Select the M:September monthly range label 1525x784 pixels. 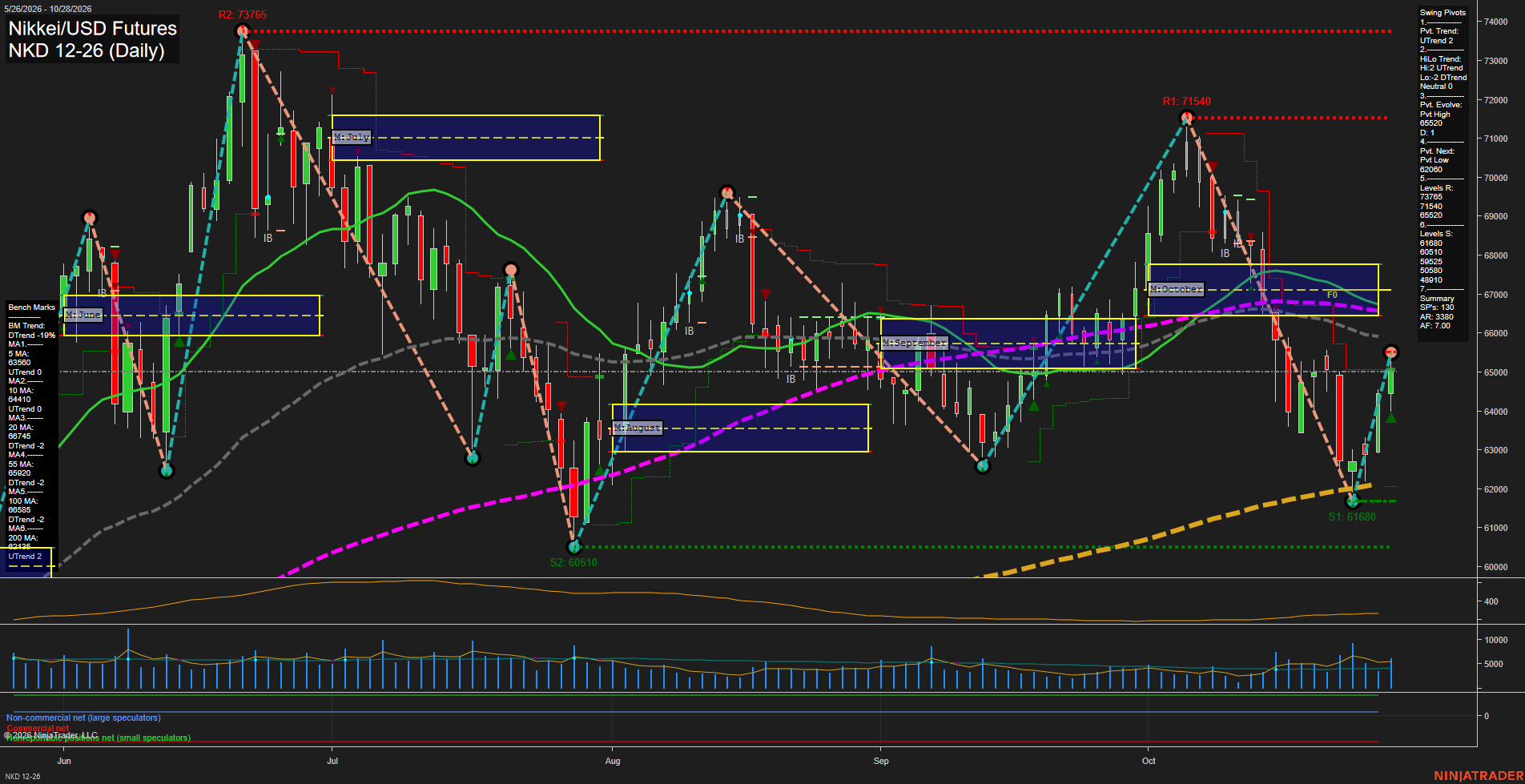click(914, 343)
